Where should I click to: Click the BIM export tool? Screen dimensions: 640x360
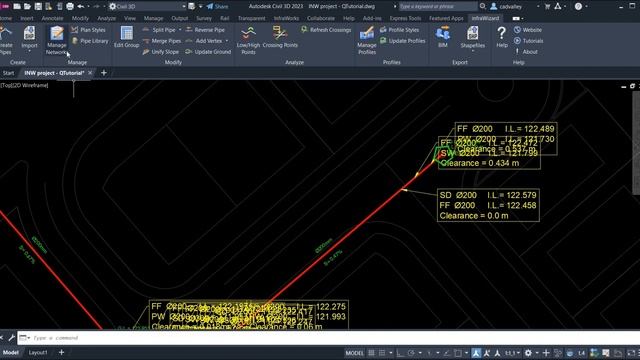click(443, 38)
